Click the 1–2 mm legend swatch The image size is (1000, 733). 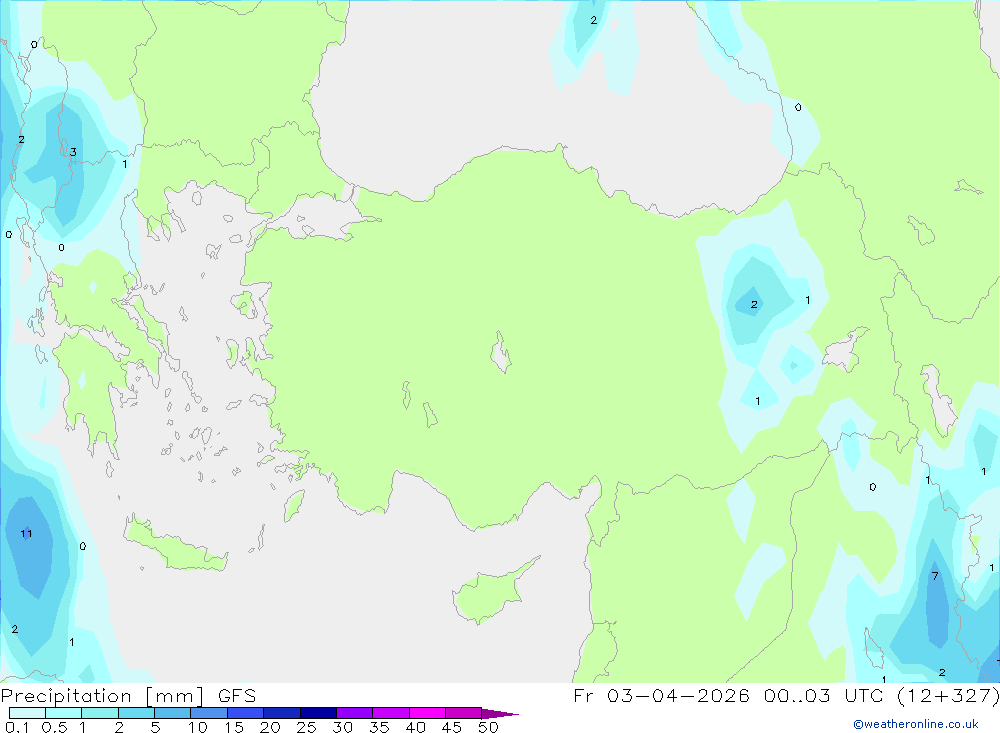click(x=99, y=713)
